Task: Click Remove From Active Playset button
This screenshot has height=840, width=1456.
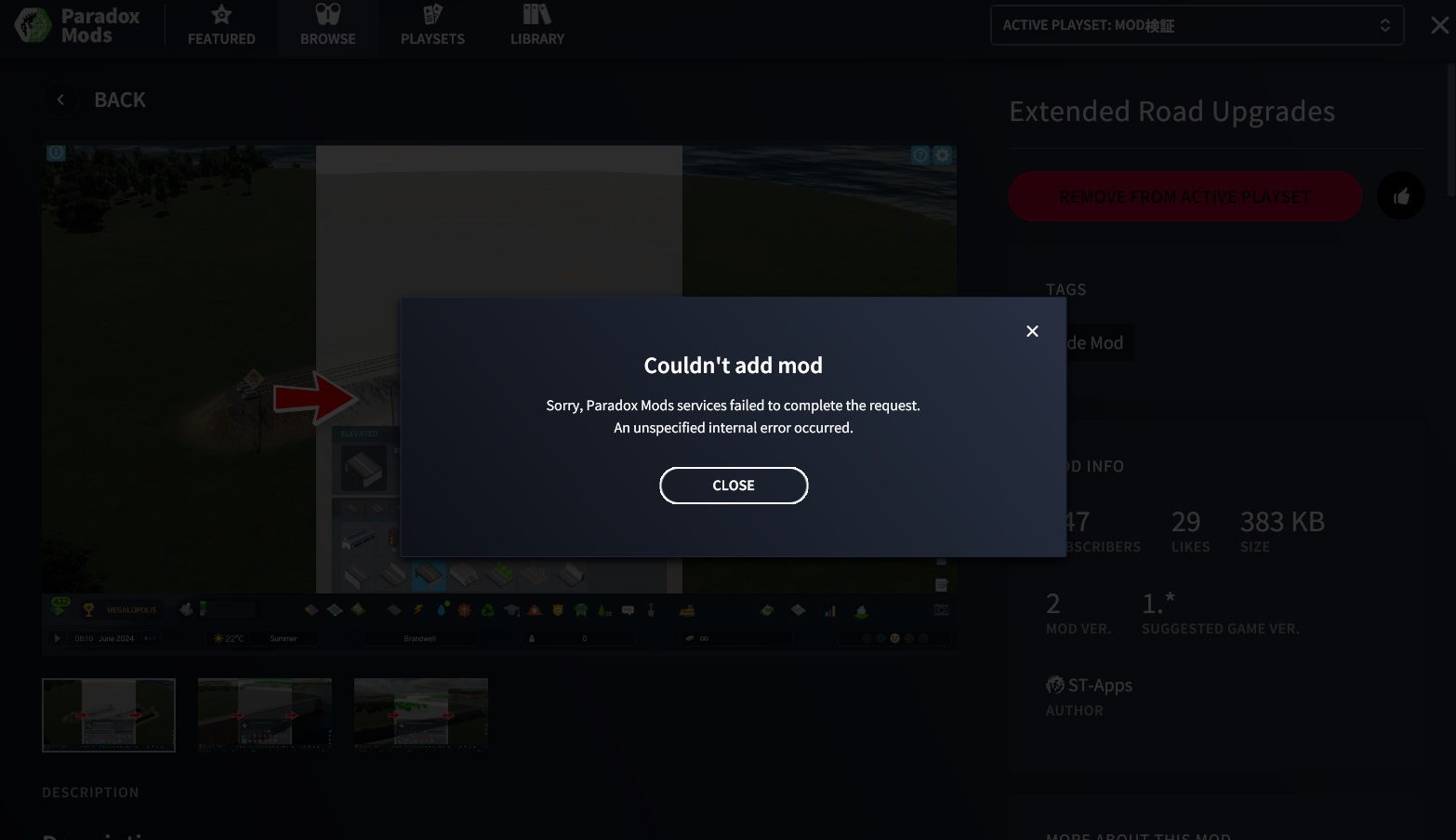Action: click(x=1185, y=196)
